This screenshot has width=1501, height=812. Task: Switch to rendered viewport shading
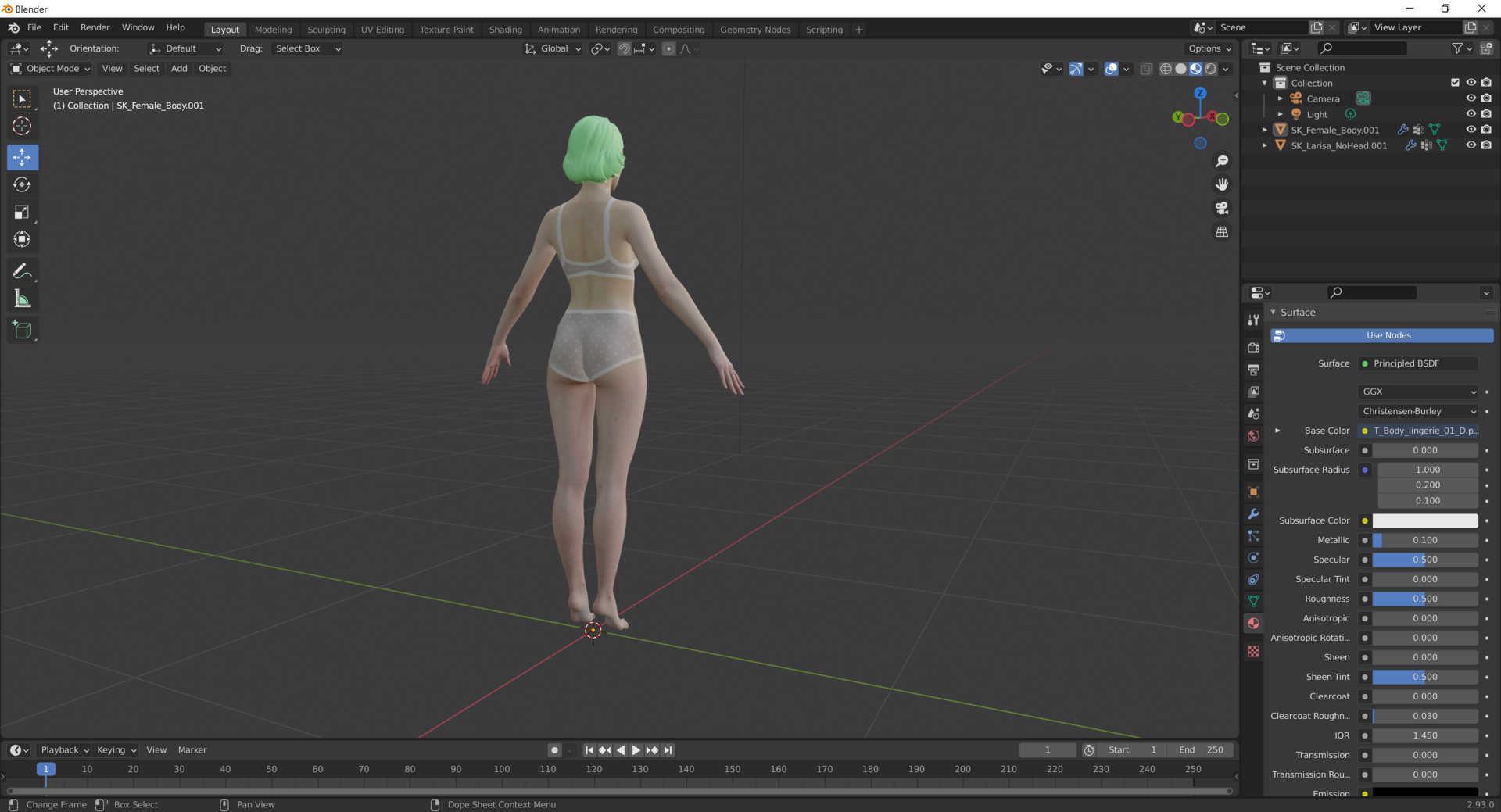pos(1210,69)
